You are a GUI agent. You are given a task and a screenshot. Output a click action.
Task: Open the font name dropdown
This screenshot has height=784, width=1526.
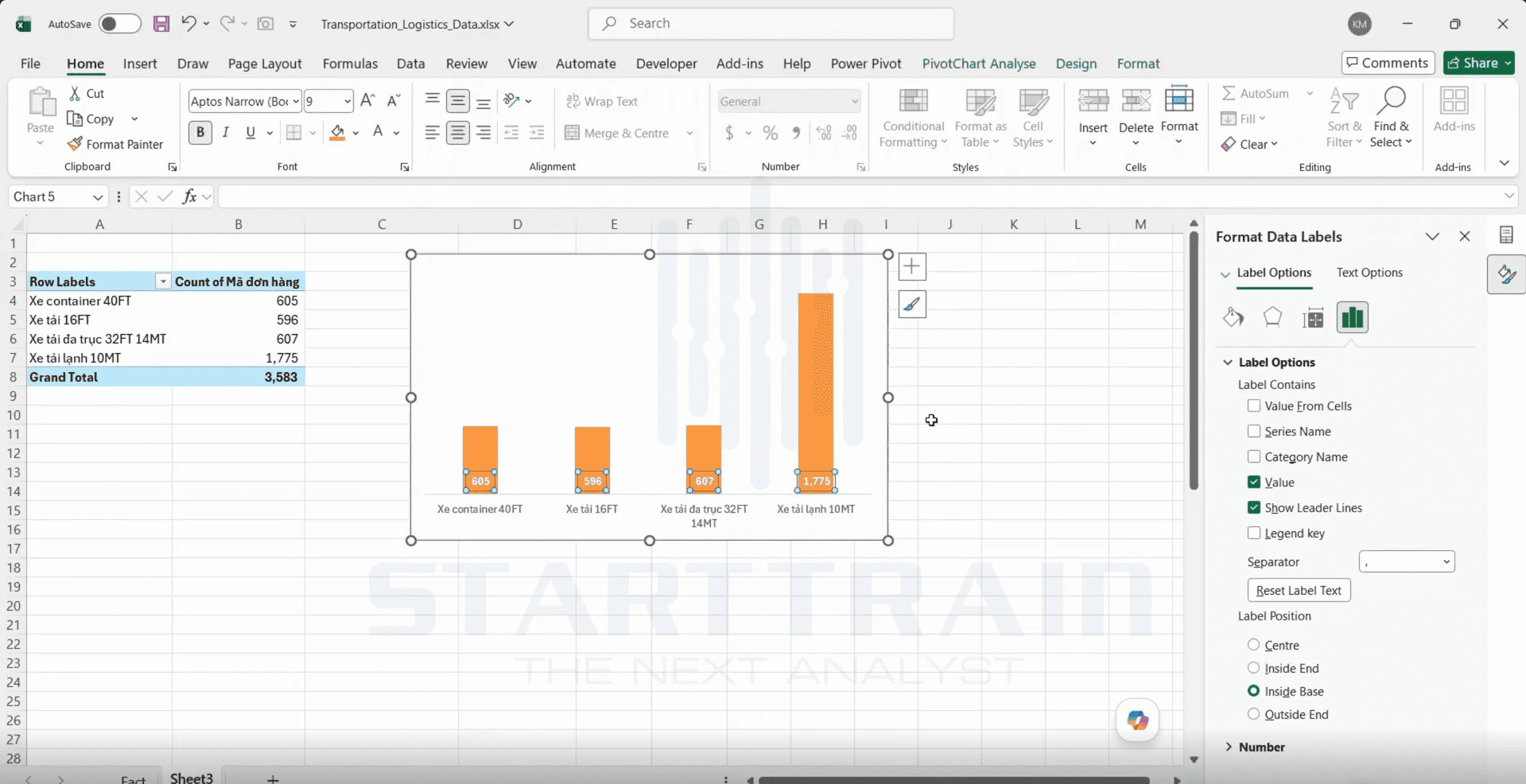(296, 101)
